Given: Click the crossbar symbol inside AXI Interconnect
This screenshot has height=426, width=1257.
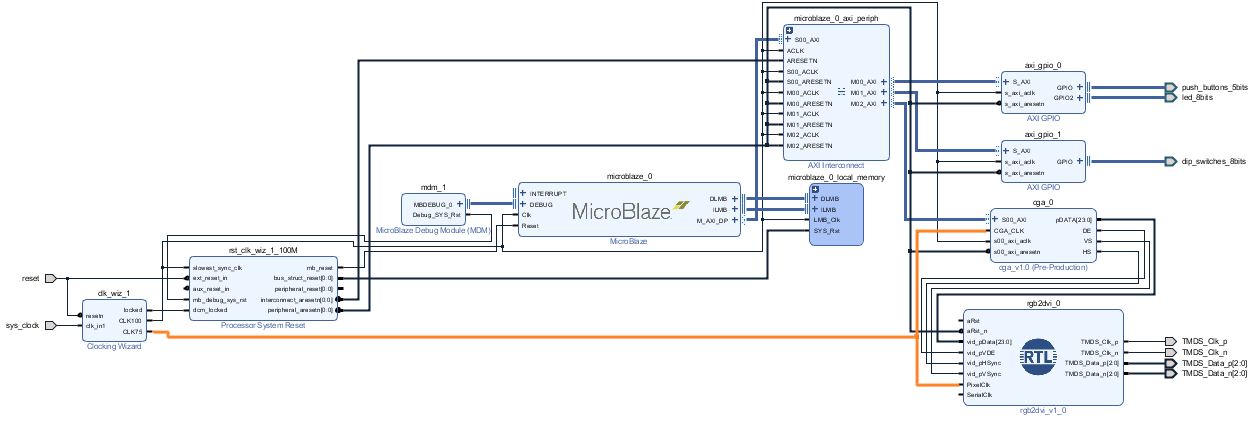Looking at the screenshot, I should (x=842, y=92).
